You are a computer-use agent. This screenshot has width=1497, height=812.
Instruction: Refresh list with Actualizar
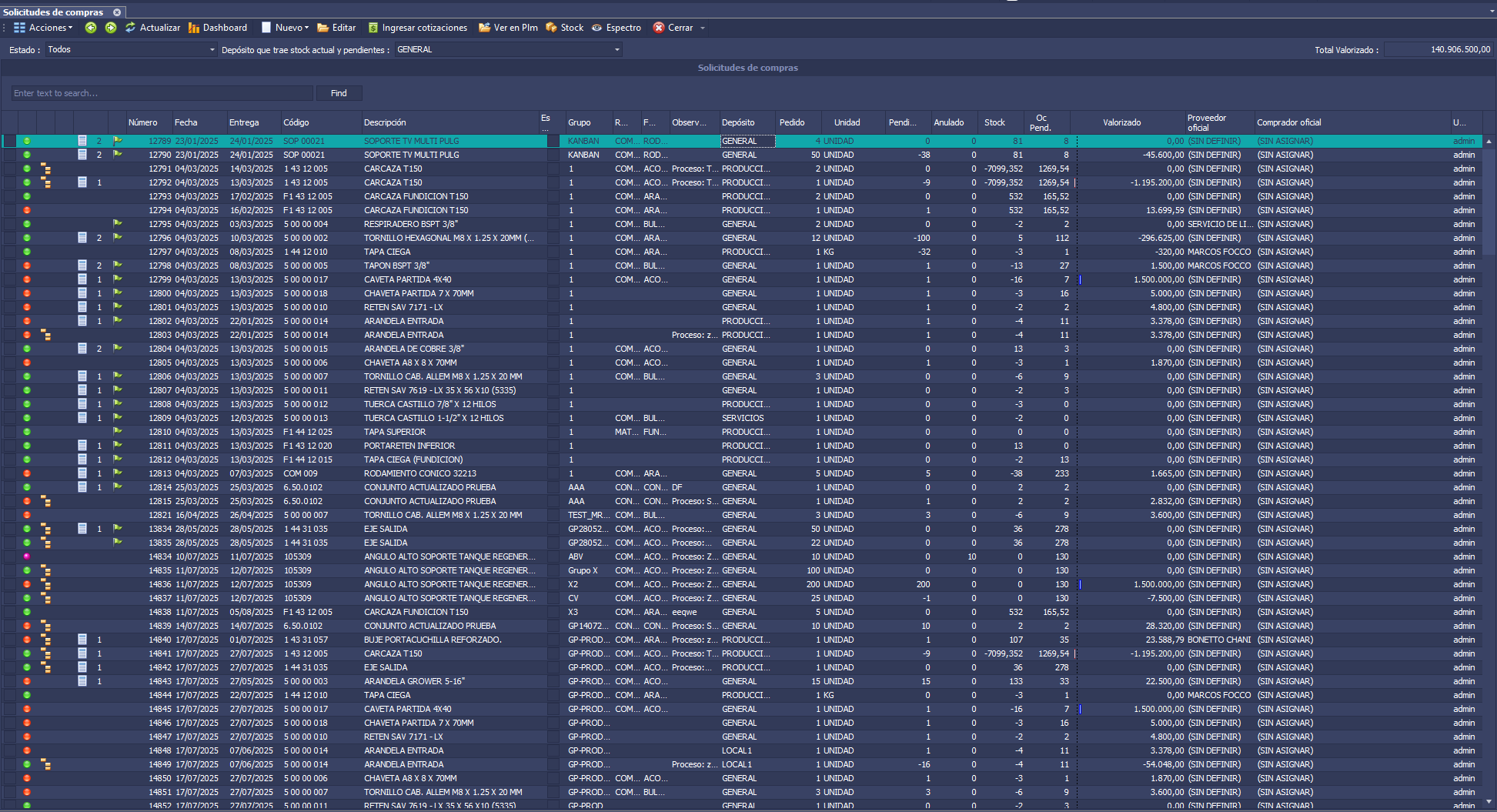click(152, 28)
